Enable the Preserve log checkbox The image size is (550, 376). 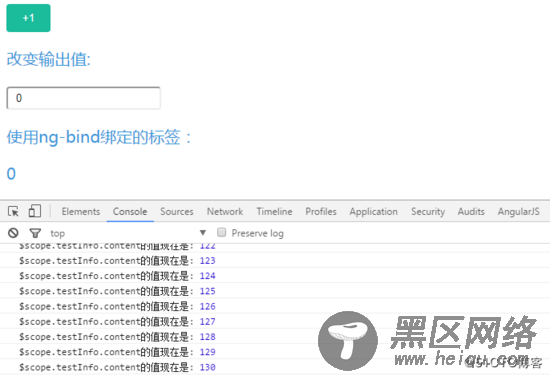[221, 233]
